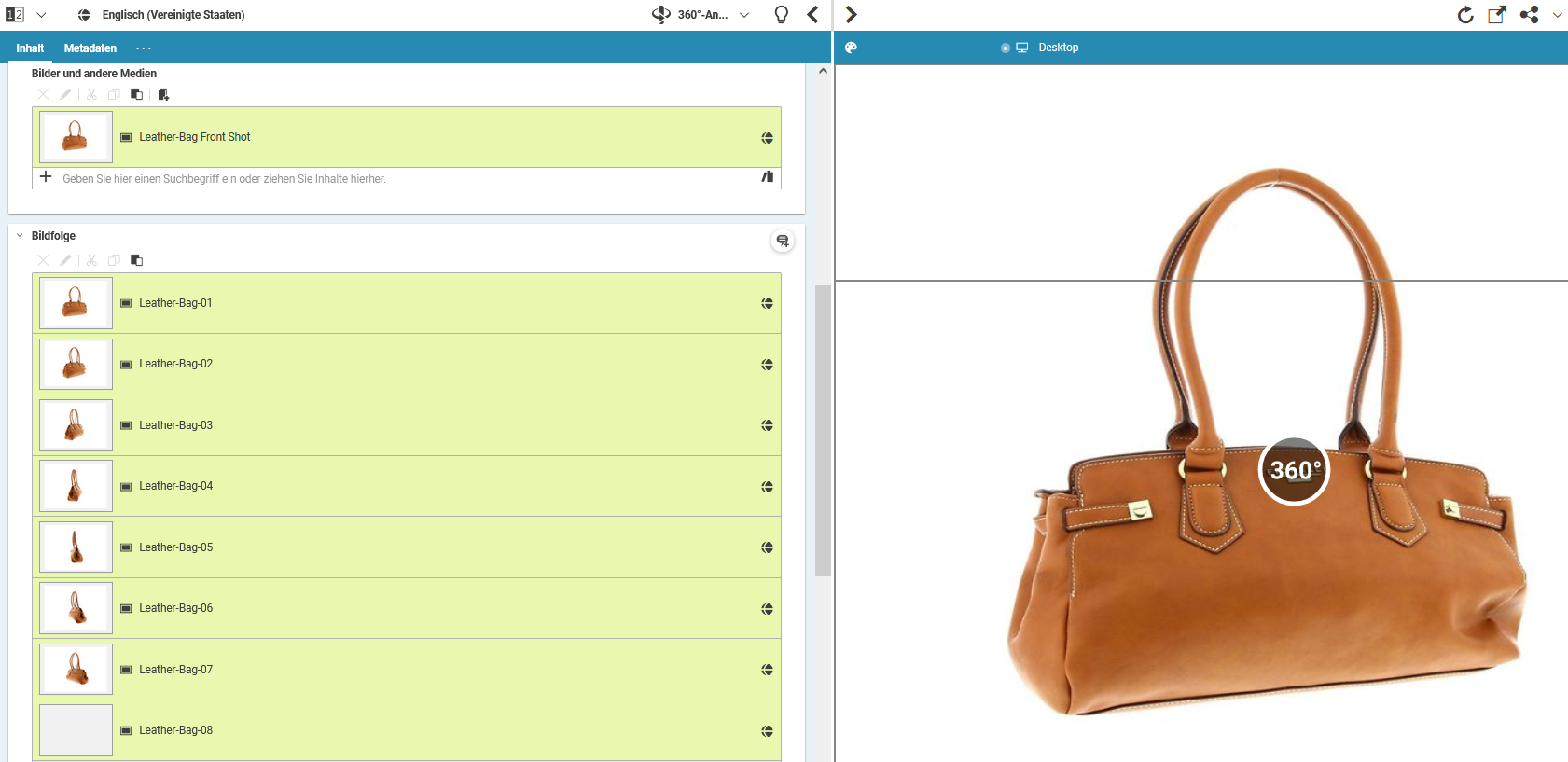1568x762 pixels.
Task: Toggle the side-by-side version compare icon
Action: pyautogui.click(x=15, y=15)
